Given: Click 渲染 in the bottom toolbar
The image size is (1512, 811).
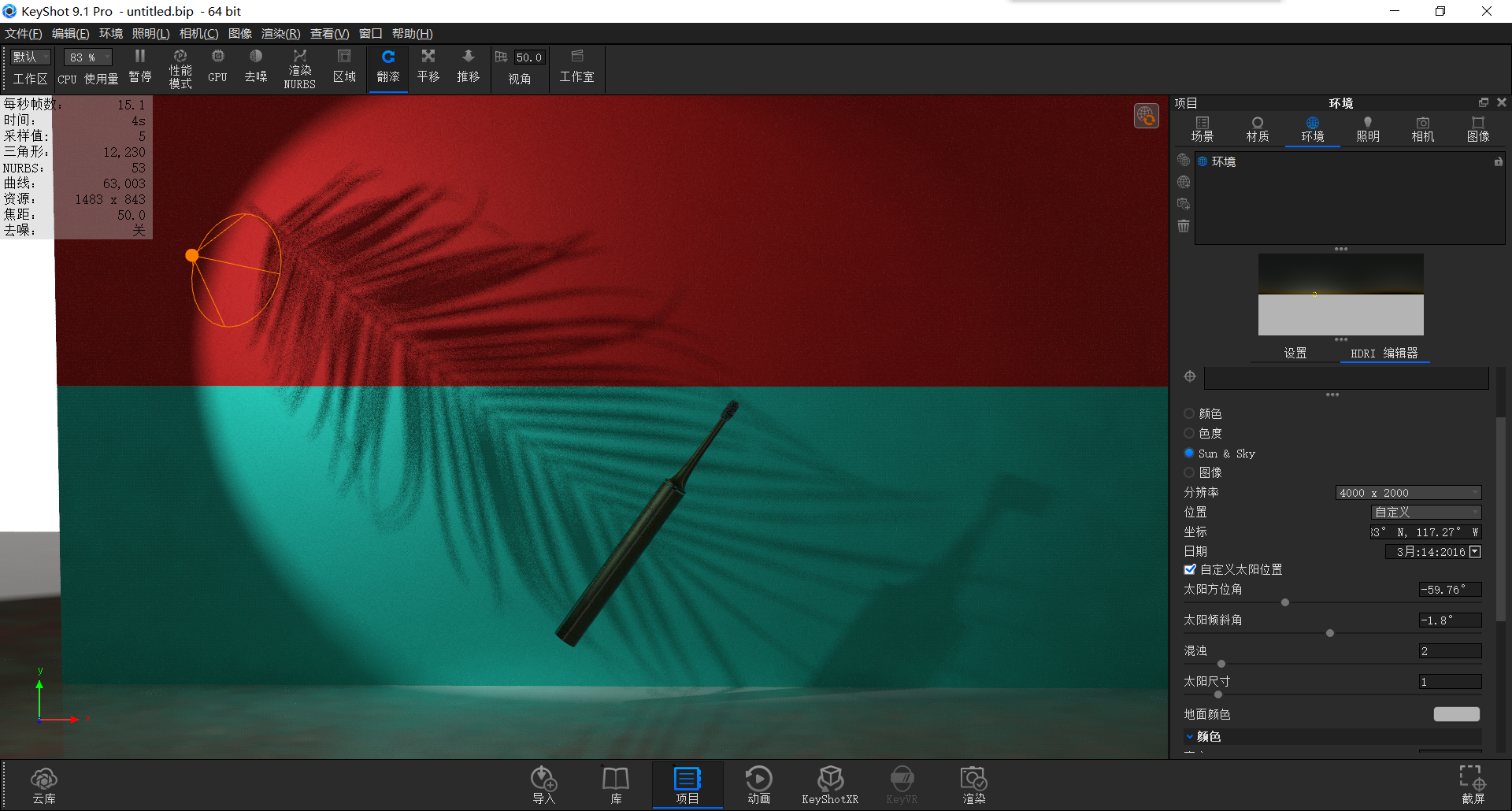Looking at the screenshot, I should tap(973, 784).
